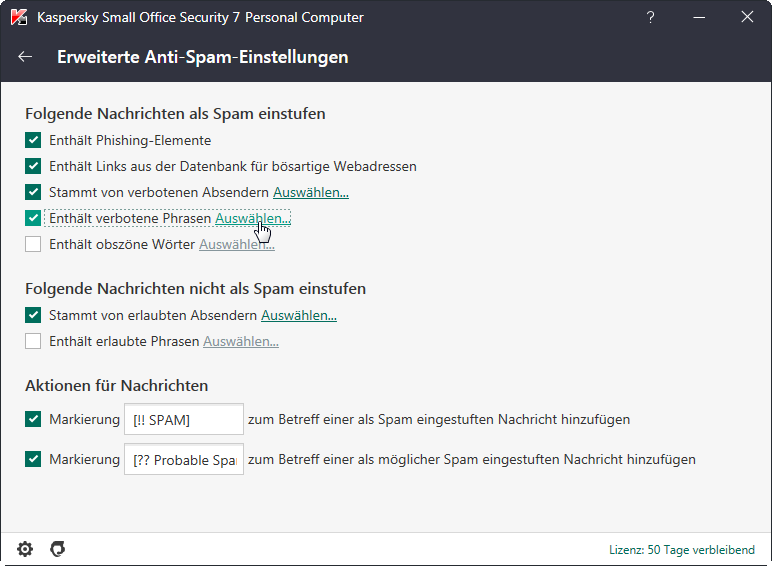
Task: Uncheck 'Enthält Phishing-Elemente' checkbox
Action: coord(33,141)
